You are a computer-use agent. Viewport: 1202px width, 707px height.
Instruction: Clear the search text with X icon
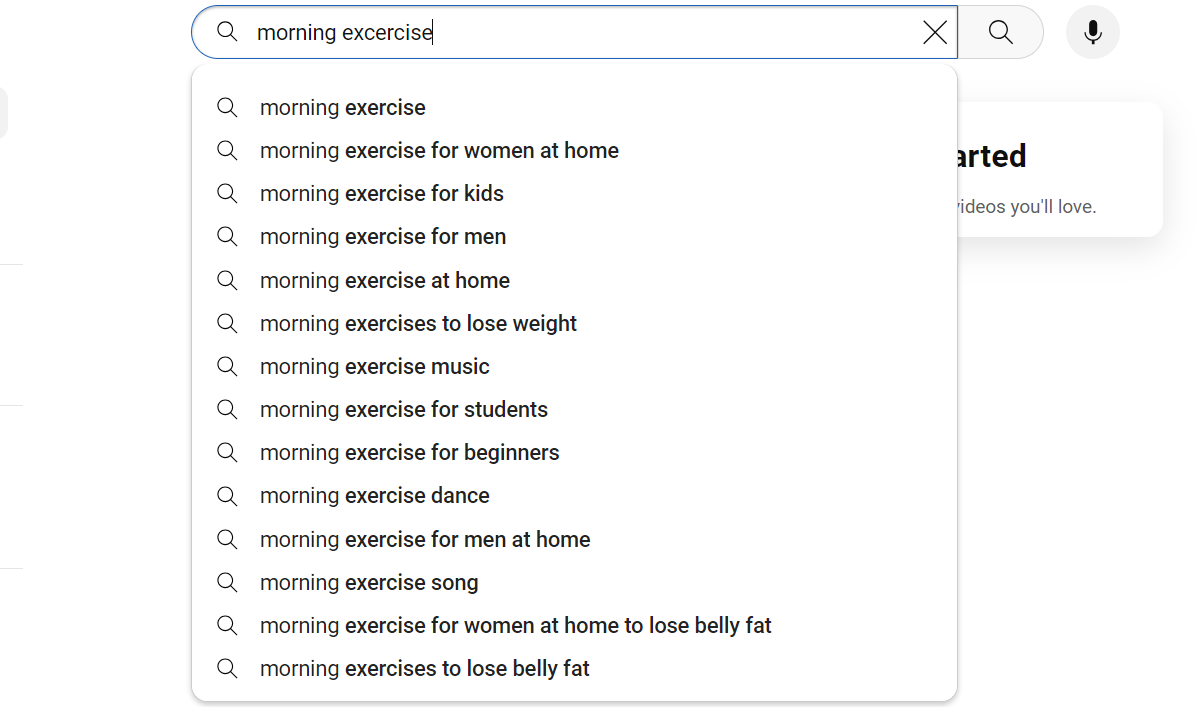[x=935, y=33]
